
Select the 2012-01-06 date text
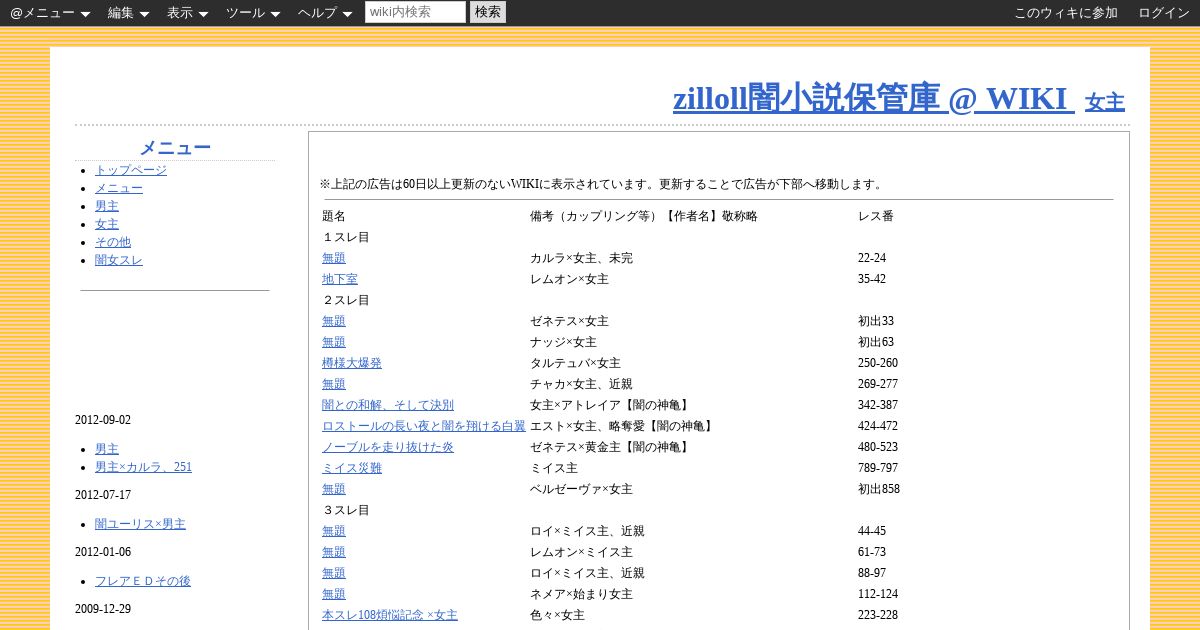pos(103,552)
